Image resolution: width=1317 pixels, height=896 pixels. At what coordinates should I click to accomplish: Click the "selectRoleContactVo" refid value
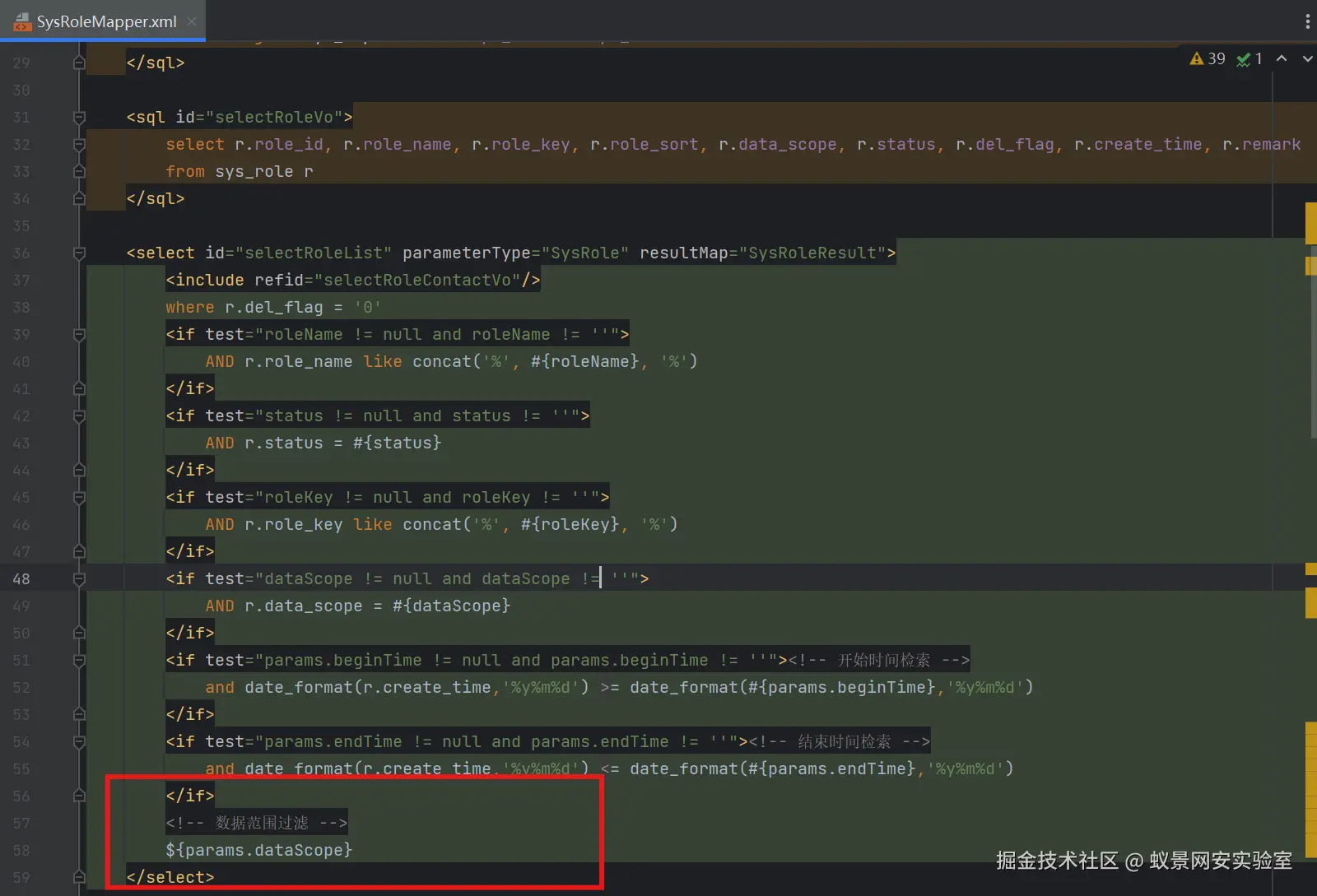(417, 281)
